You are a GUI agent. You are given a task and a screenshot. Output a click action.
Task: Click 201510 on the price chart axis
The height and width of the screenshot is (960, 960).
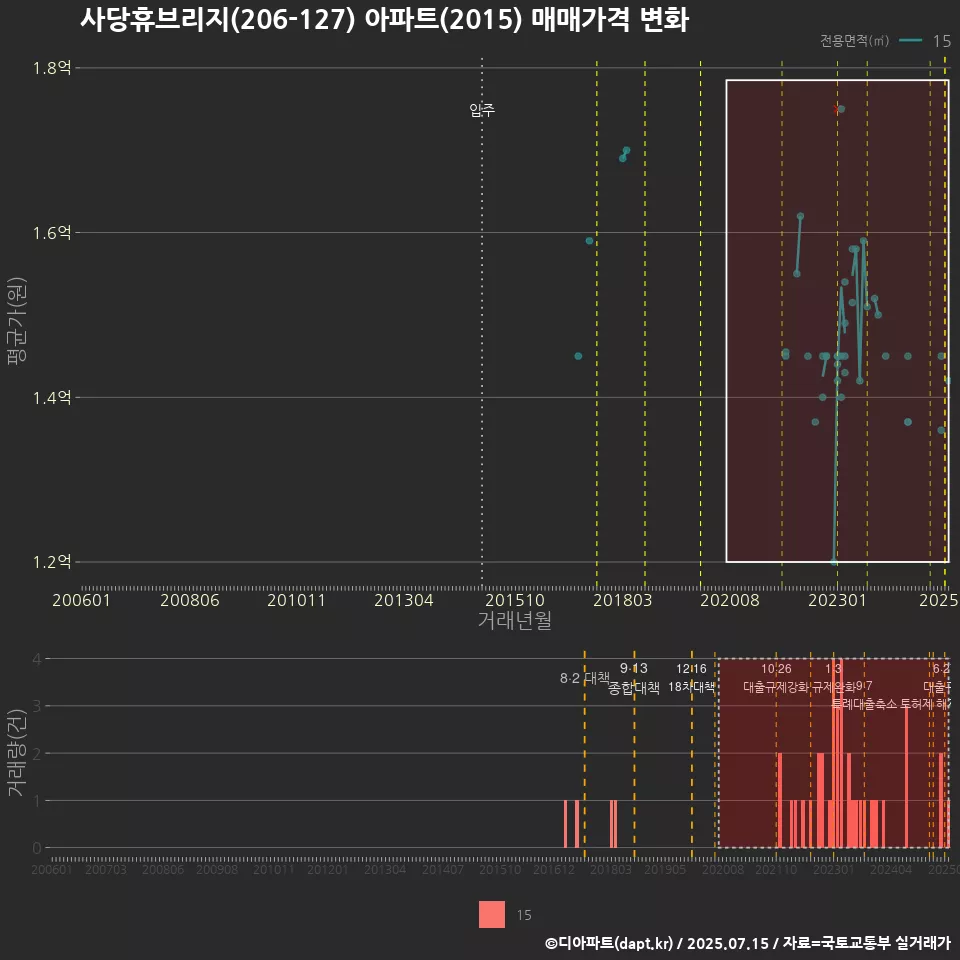point(515,600)
